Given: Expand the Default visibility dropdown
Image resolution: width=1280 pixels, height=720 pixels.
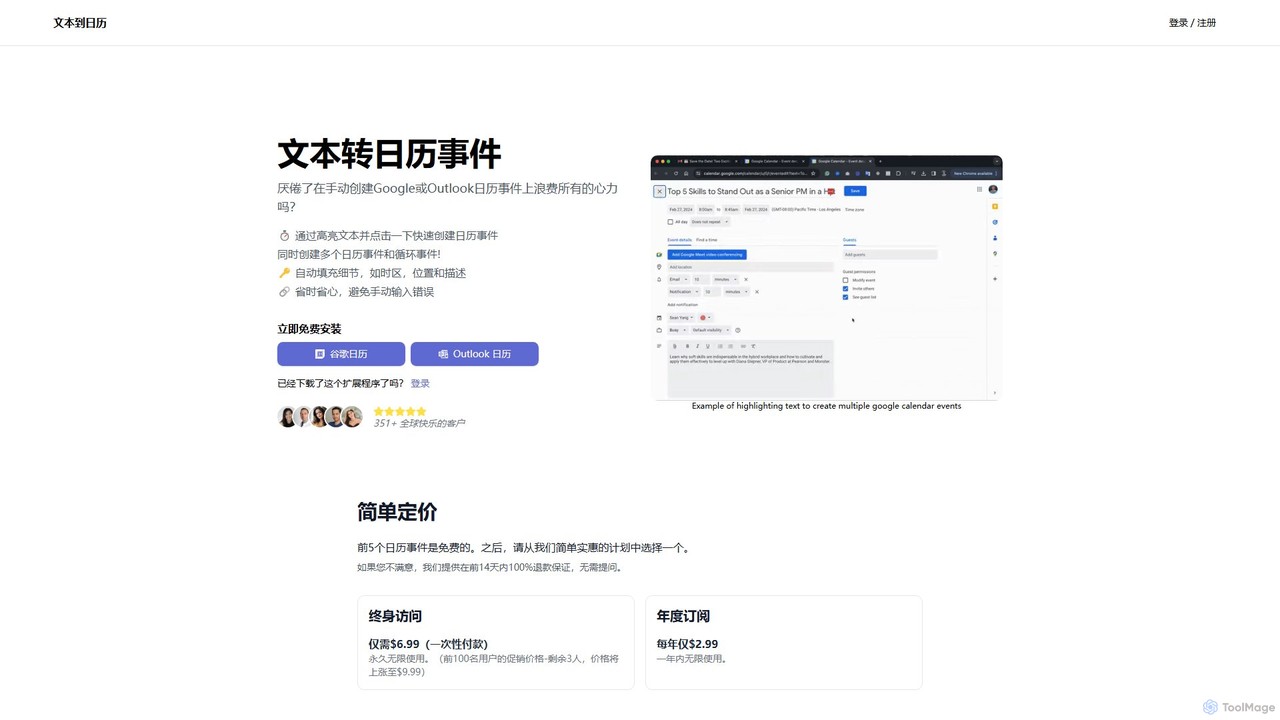Looking at the screenshot, I should [x=711, y=330].
